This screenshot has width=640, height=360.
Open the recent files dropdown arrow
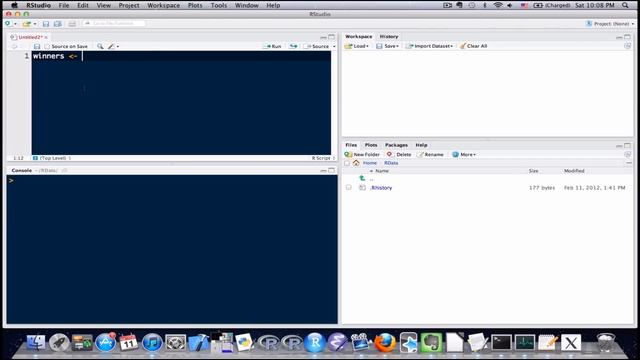click(x=34, y=24)
